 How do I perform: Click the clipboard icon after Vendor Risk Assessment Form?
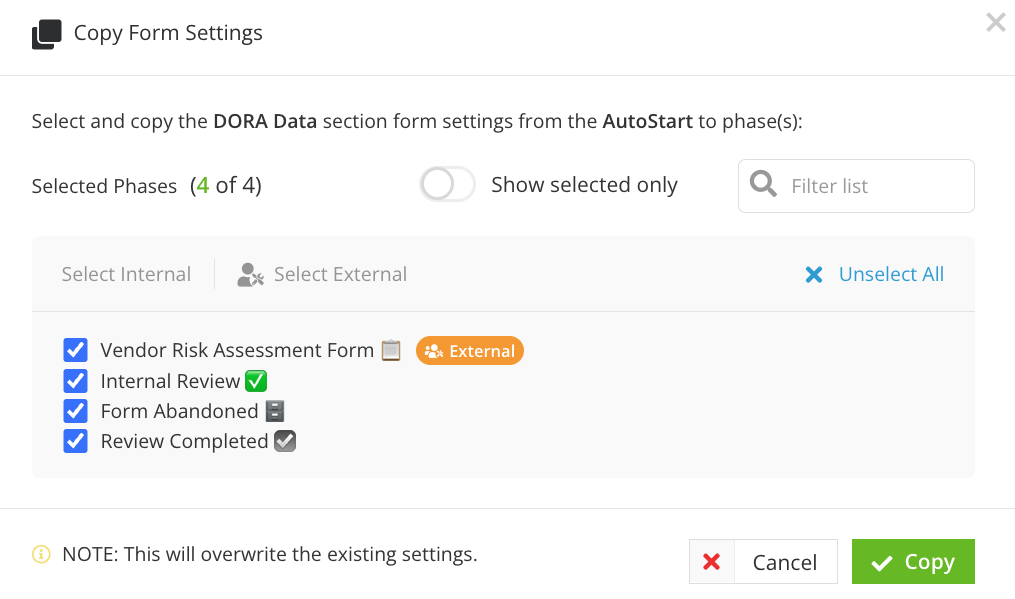pos(391,350)
